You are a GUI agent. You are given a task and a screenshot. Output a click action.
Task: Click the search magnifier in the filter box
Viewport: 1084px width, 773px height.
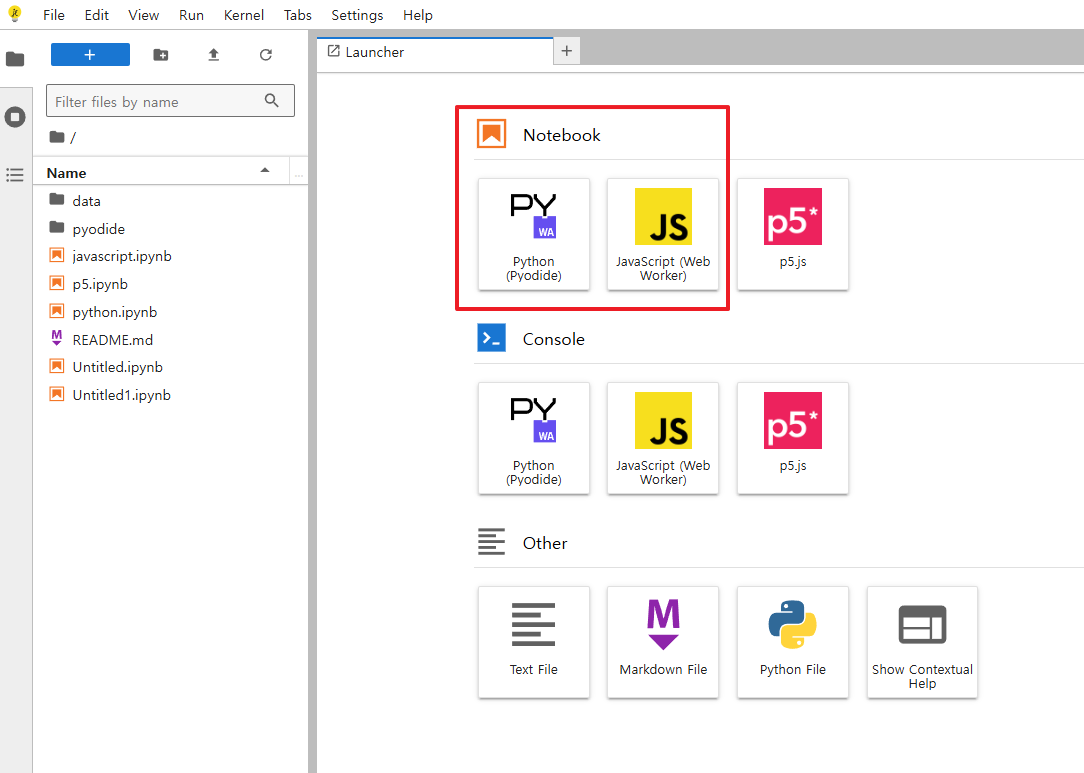[272, 101]
